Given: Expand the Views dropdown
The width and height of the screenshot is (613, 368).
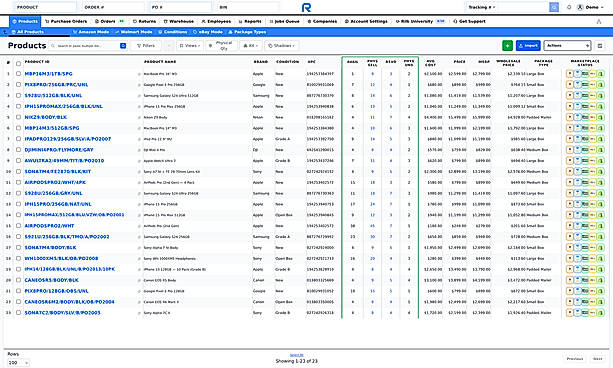Looking at the screenshot, I should [x=190, y=46].
